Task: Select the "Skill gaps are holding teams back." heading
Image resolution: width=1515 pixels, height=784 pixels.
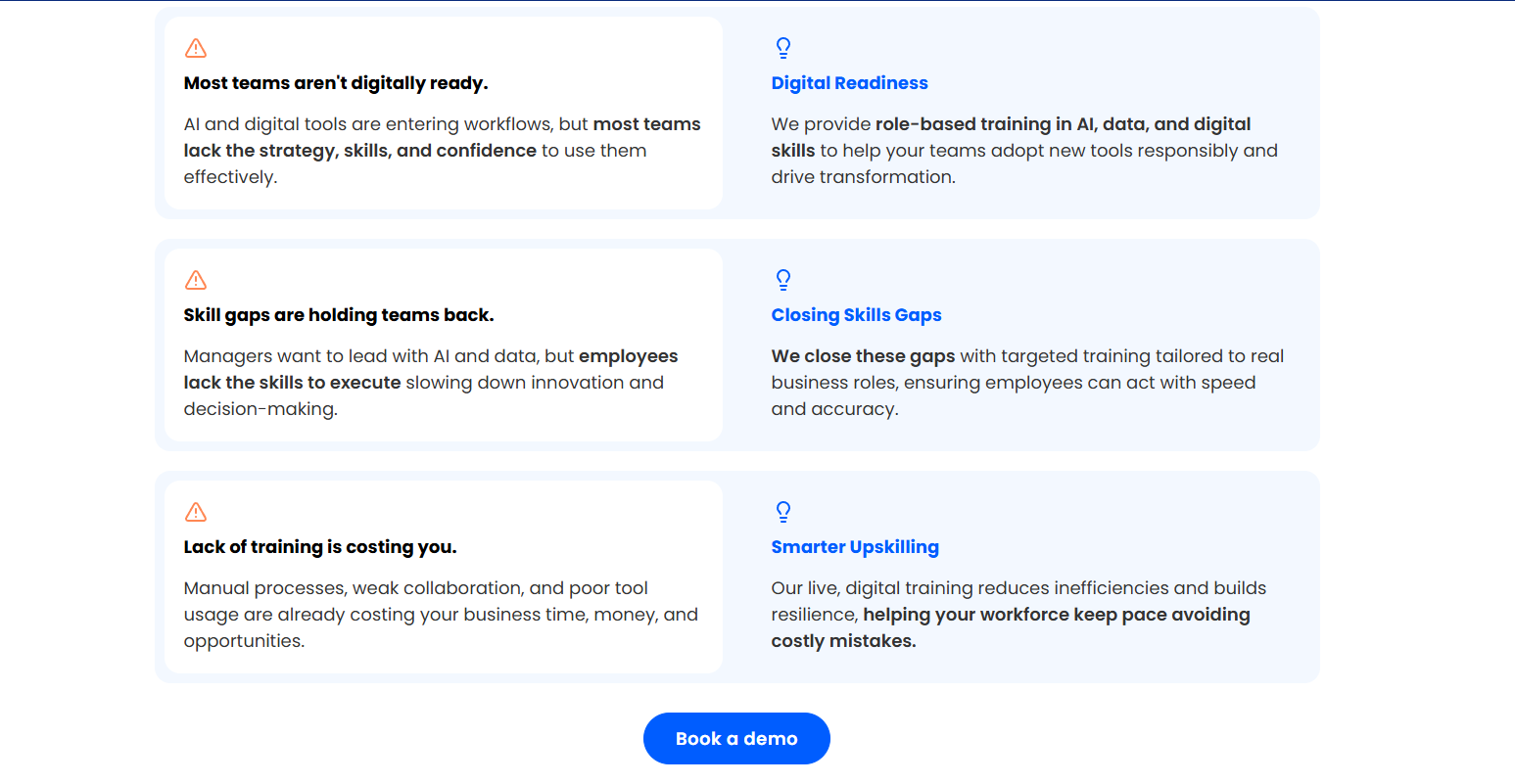Action: click(x=339, y=315)
